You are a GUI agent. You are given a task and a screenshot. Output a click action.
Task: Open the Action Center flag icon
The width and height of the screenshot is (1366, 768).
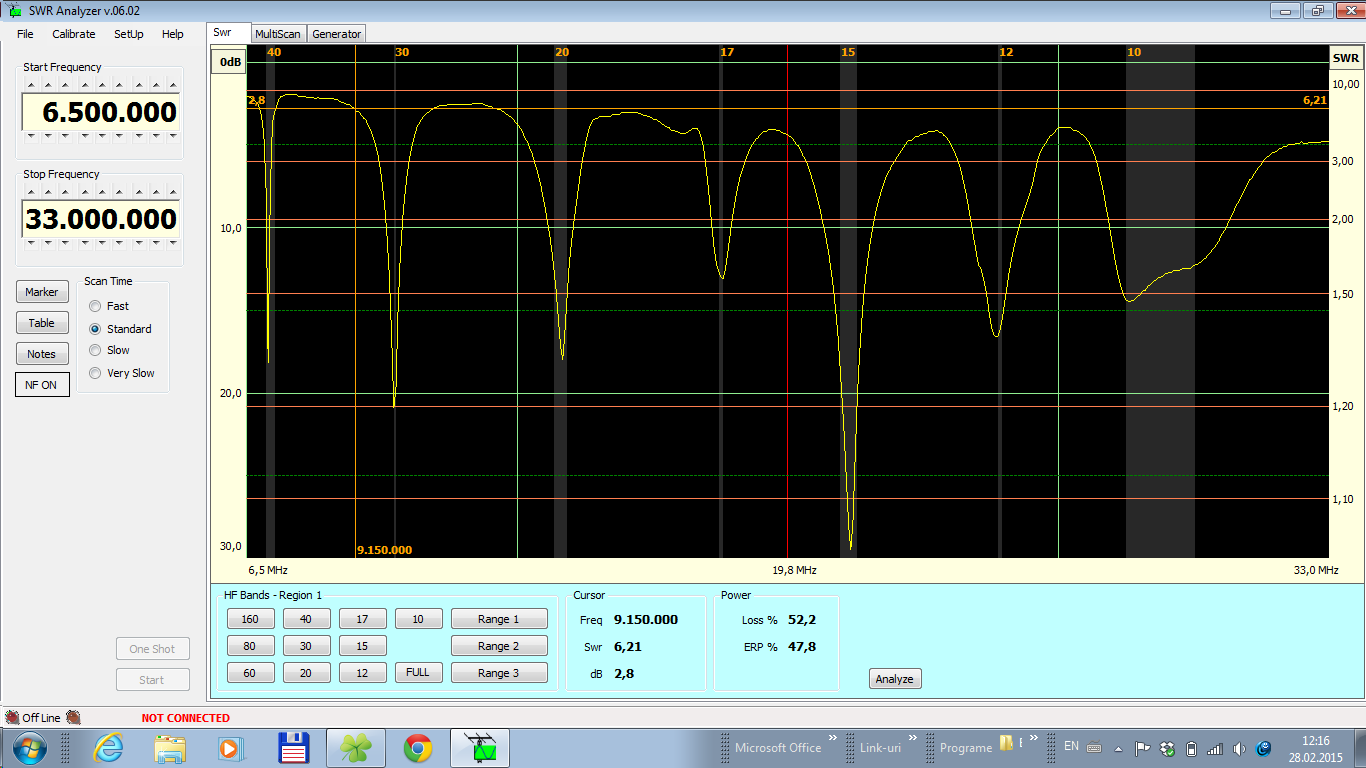coord(1142,748)
